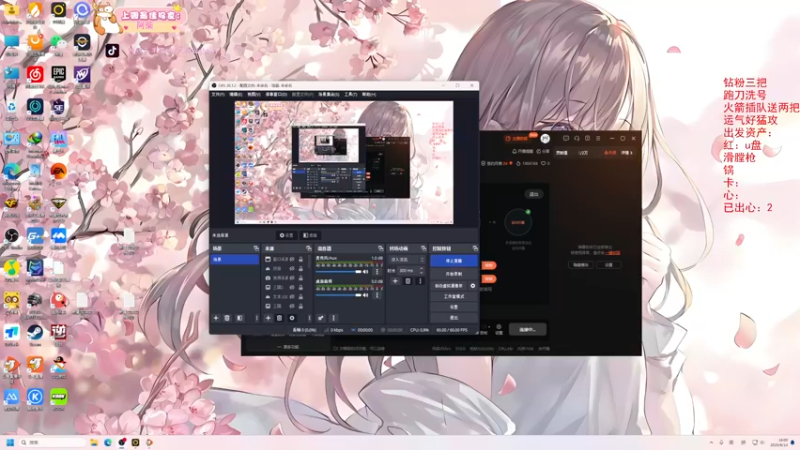
Task: Open scene filters icon in Scenes panel
Action: point(240,318)
